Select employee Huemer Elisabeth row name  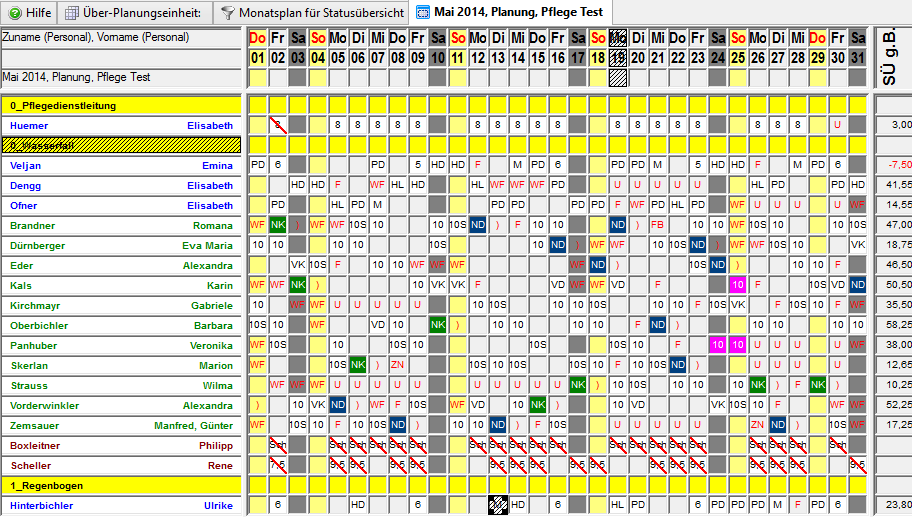pyautogui.click(x=121, y=125)
